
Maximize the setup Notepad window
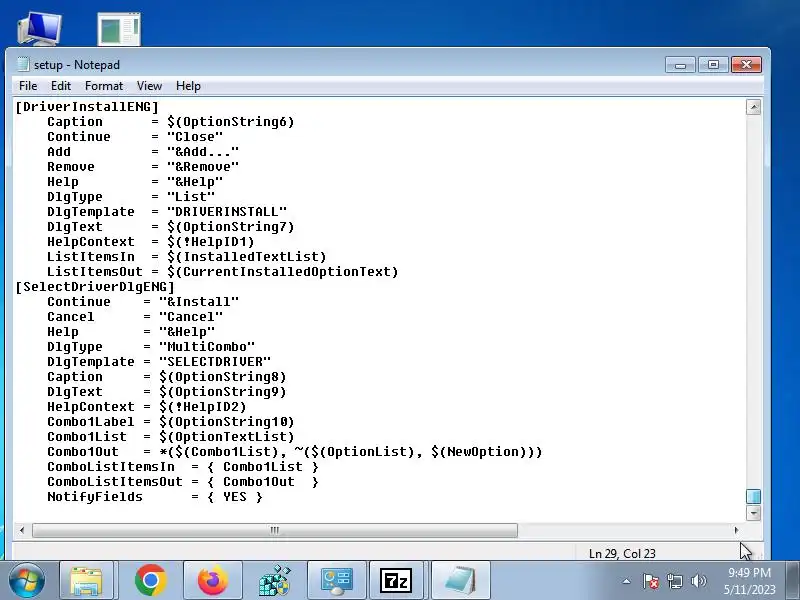(713, 65)
